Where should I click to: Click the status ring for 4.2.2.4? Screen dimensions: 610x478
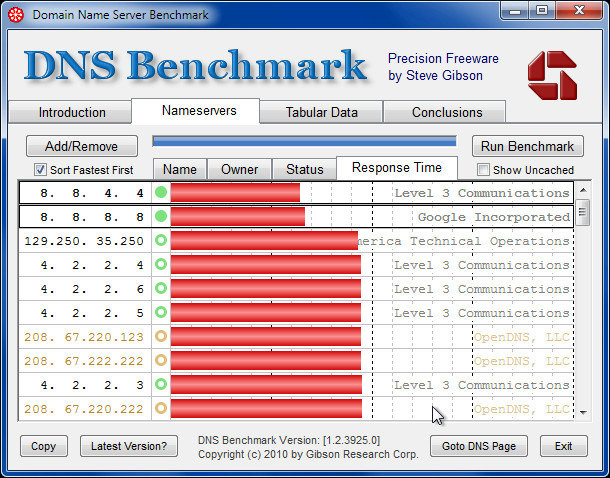click(161, 264)
